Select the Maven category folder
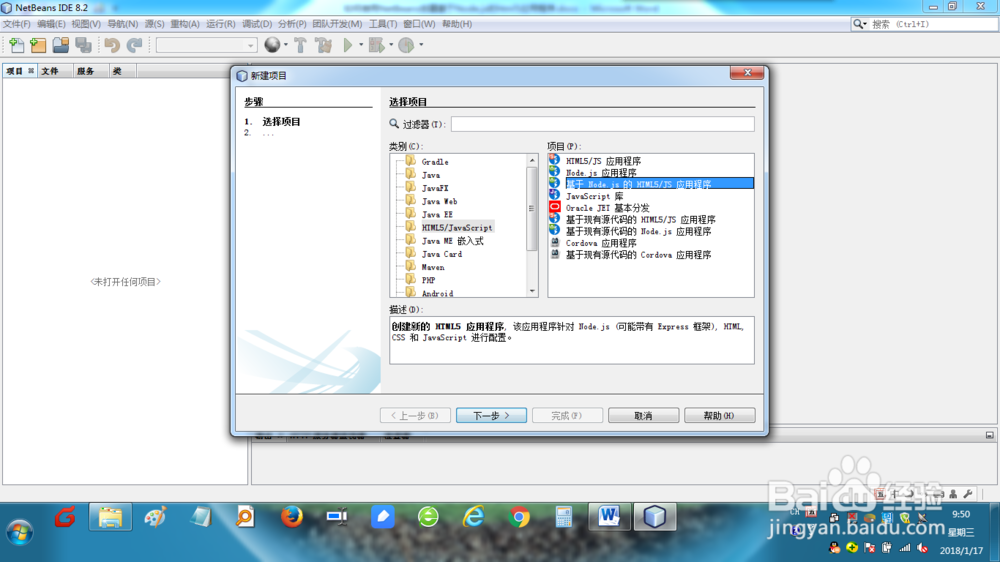Viewport: 1000px width, 562px height. [x=432, y=267]
